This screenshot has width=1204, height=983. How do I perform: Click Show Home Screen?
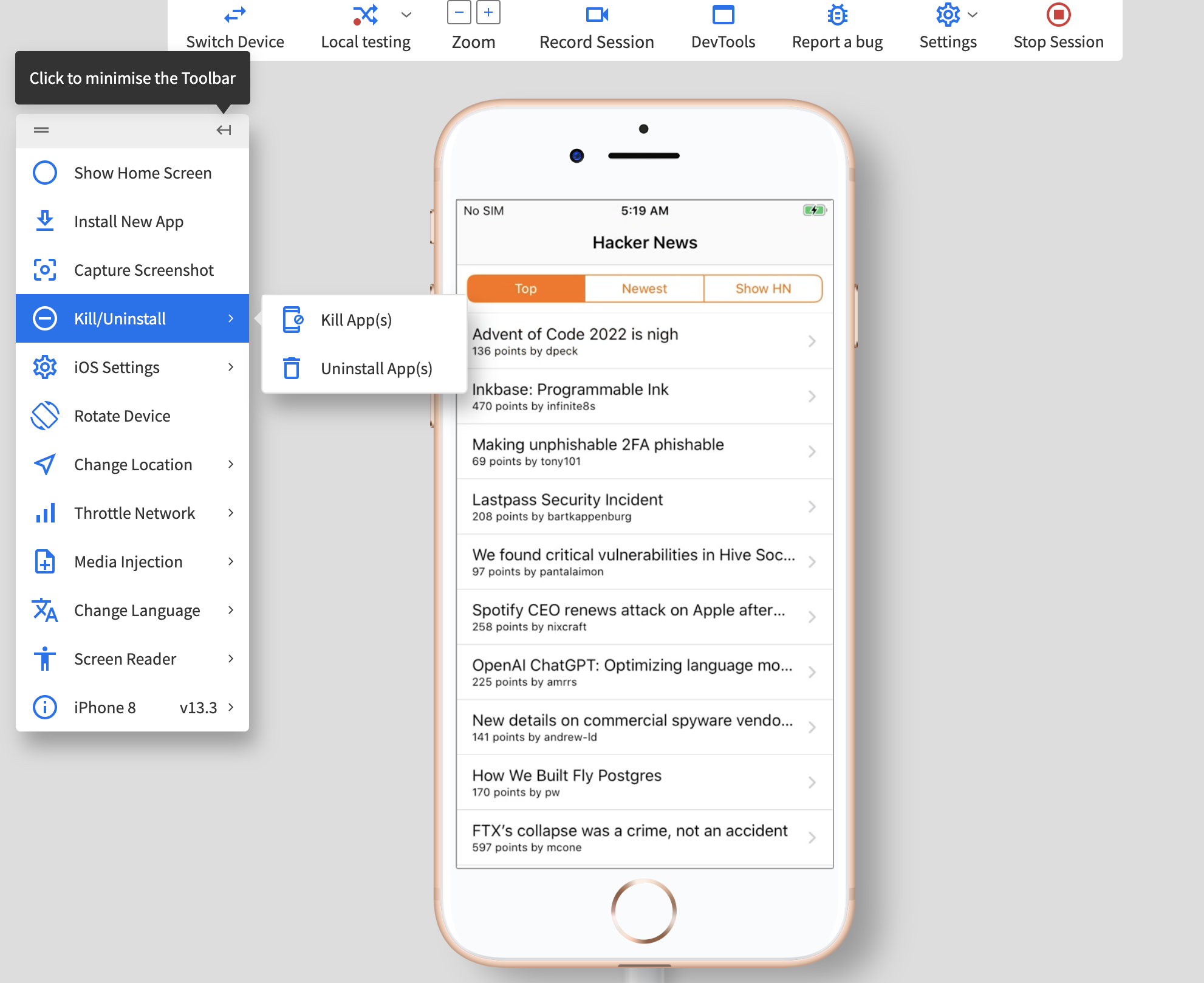[x=142, y=173]
